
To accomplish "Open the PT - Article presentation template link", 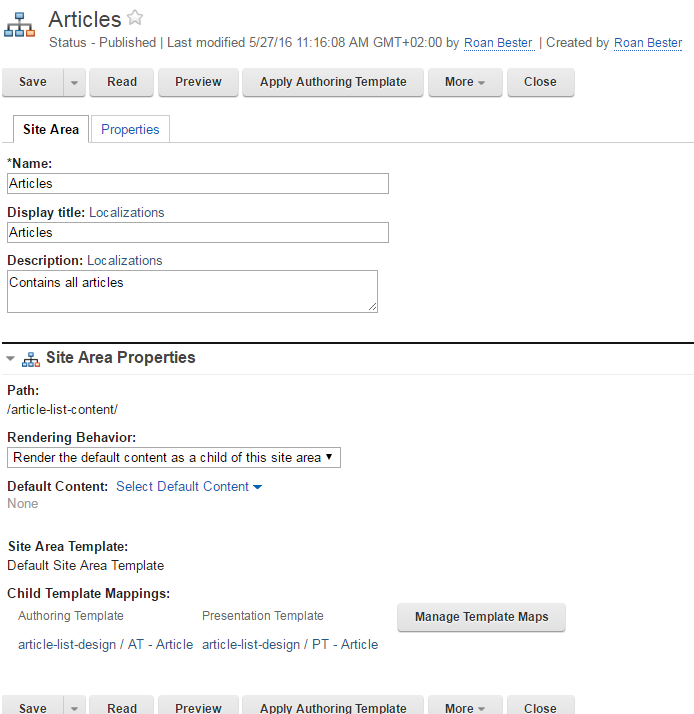I will point(290,645).
